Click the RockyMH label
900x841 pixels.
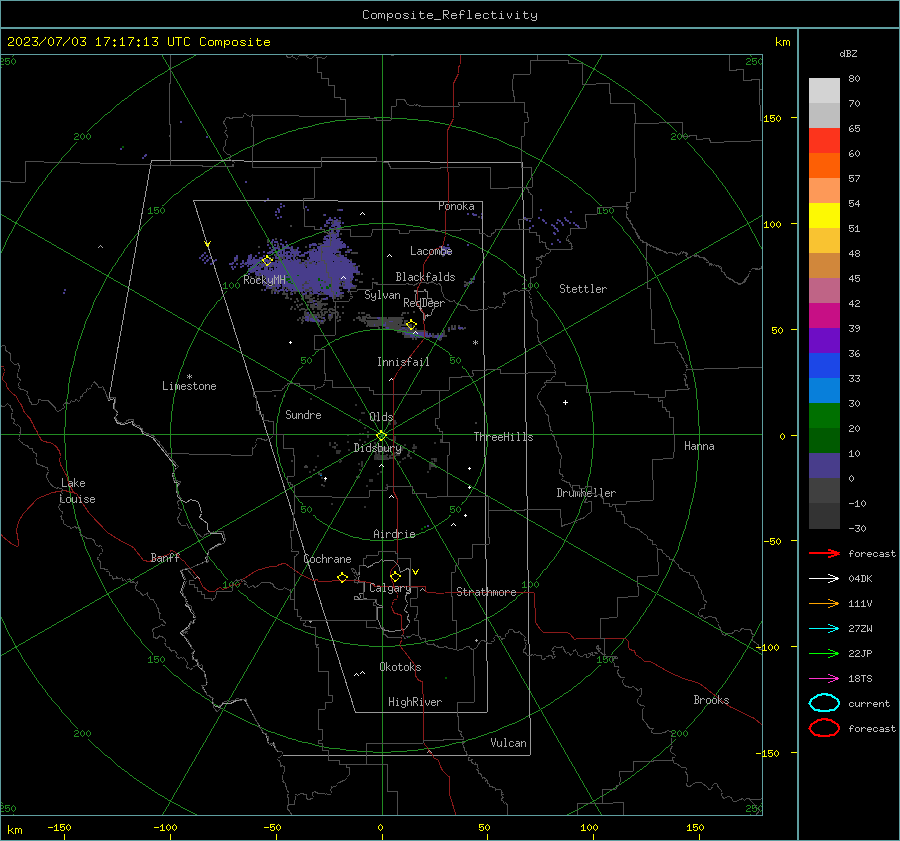coord(264,280)
